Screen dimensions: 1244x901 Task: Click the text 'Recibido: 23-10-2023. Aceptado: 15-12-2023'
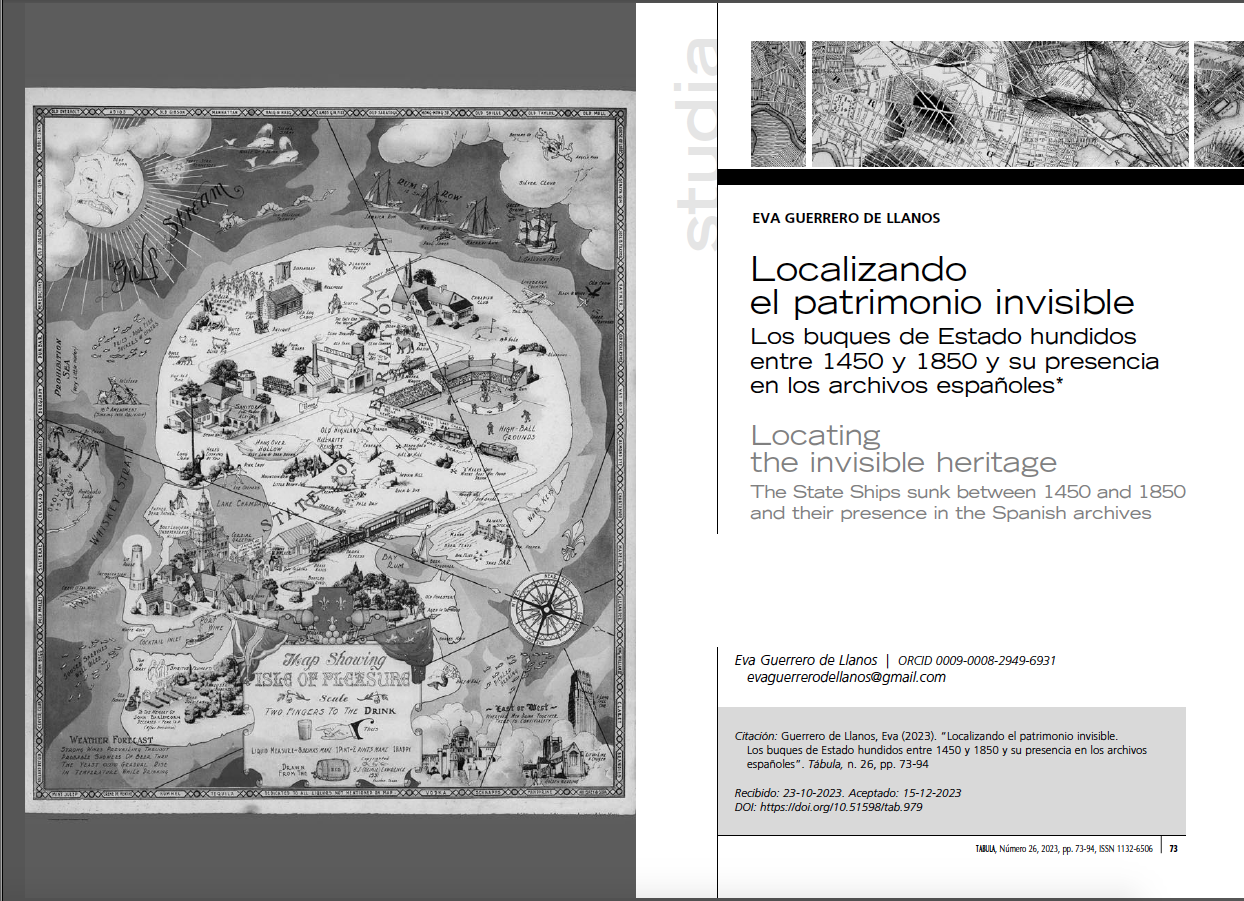[x=847, y=793]
